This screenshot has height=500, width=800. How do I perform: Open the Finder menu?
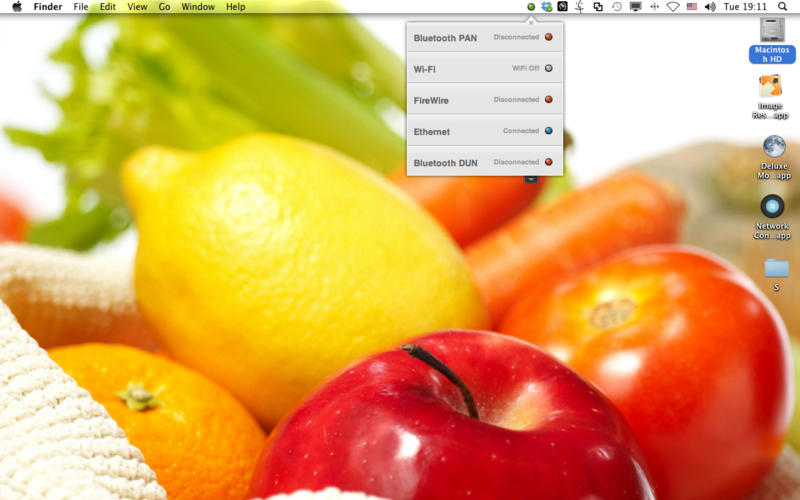point(48,7)
